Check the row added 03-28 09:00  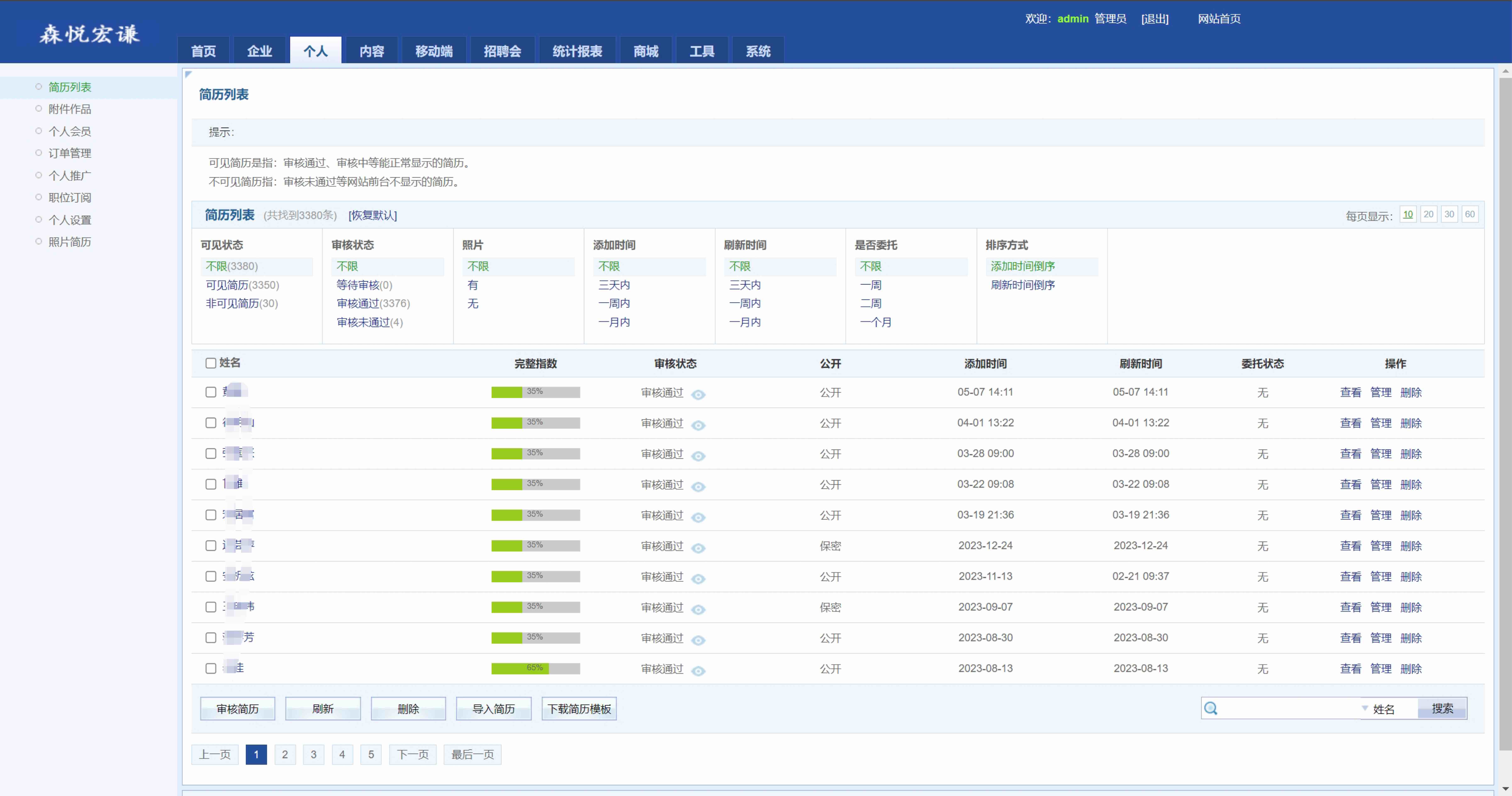(x=211, y=453)
